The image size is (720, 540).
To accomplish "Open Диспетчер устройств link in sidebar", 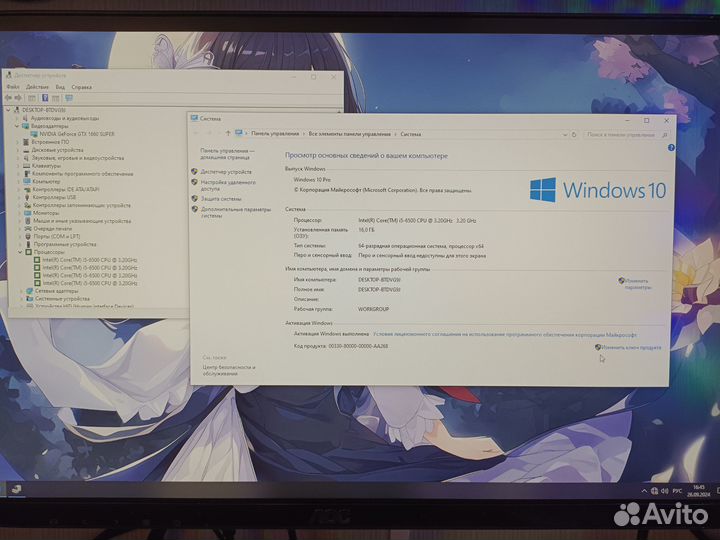I will click(226, 172).
